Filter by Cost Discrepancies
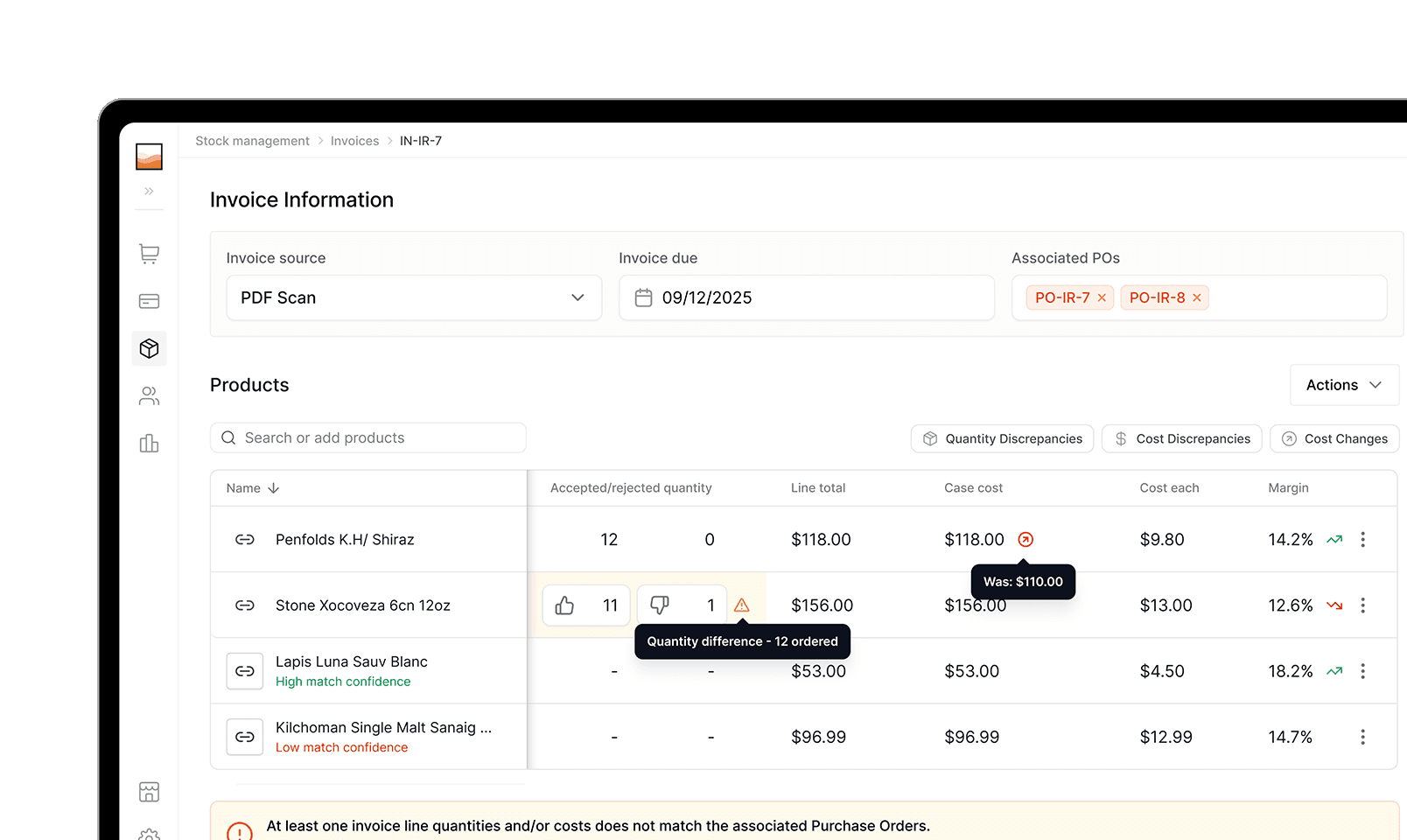Screen dimensions: 1407x840 point(1182,438)
